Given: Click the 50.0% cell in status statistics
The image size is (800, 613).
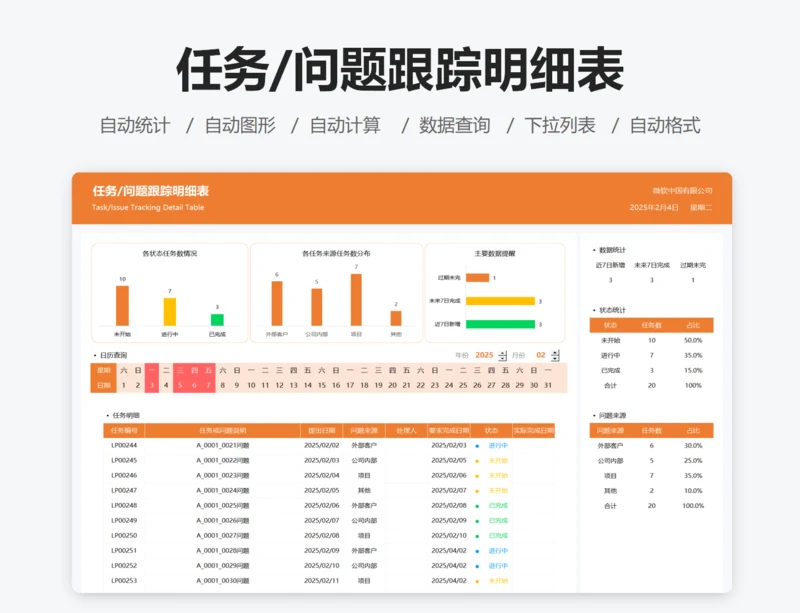Looking at the screenshot, I should tap(693, 340).
